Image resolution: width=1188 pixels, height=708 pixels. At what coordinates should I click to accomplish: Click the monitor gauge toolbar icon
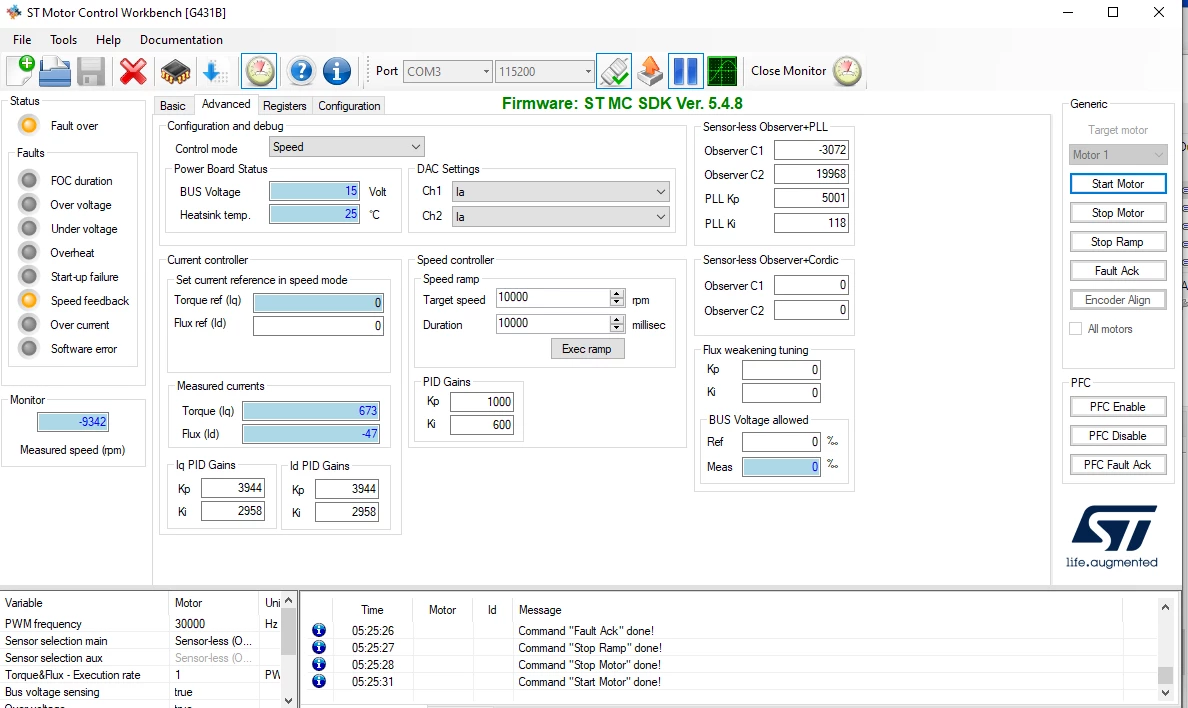pos(259,71)
